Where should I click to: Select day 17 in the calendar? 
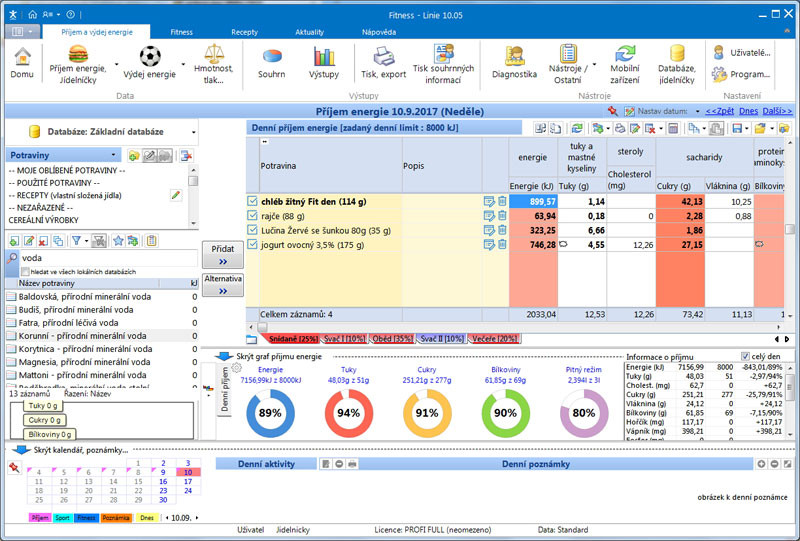point(188,481)
